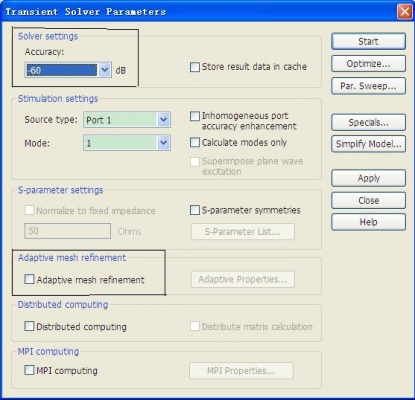Close the dialog with red X
The width and height of the screenshot is (415, 400).
(x=405, y=12)
